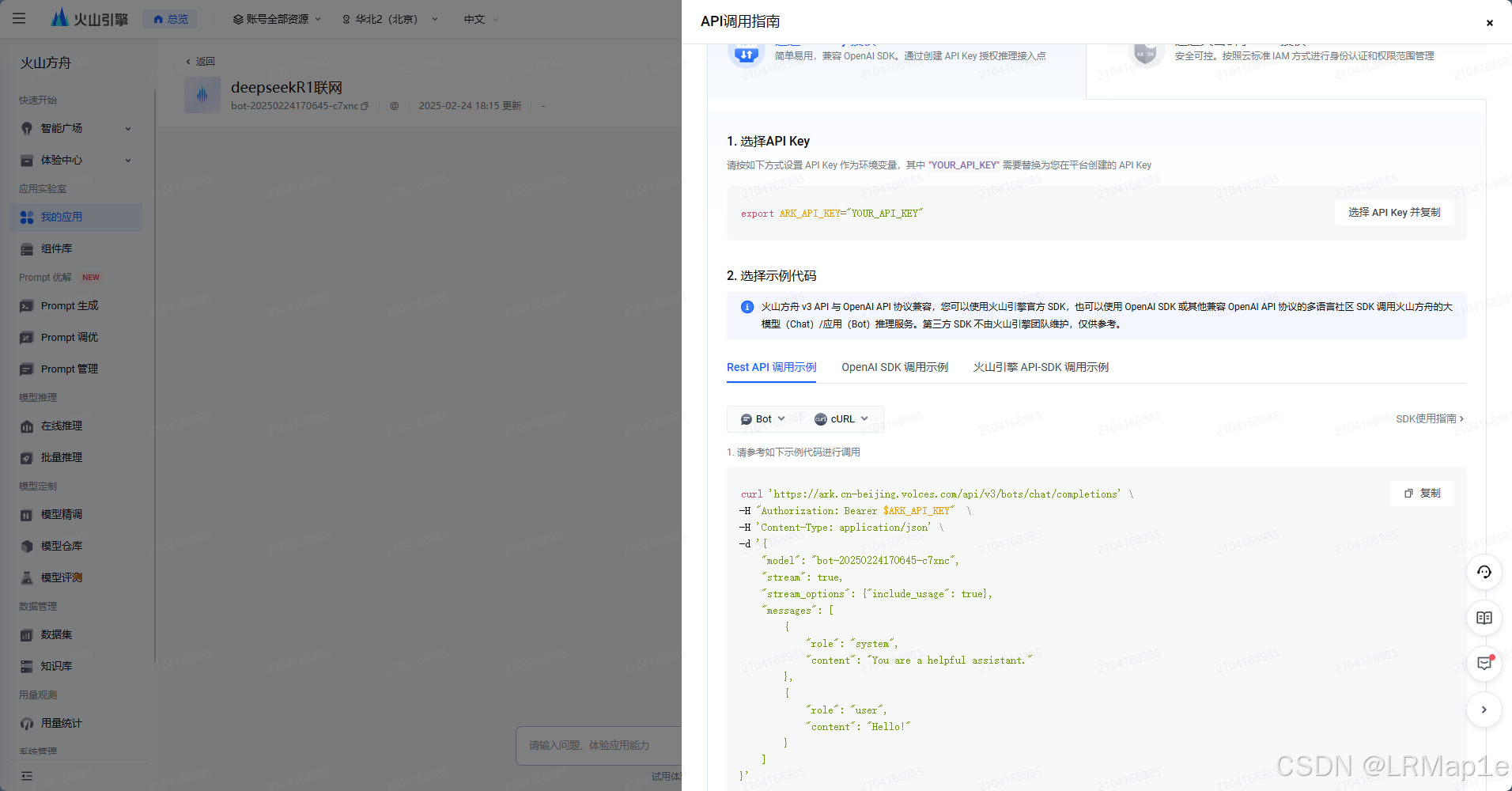Switch to Rest API 调用示例 tab
1512x791 pixels.
(x=771, y=367)
